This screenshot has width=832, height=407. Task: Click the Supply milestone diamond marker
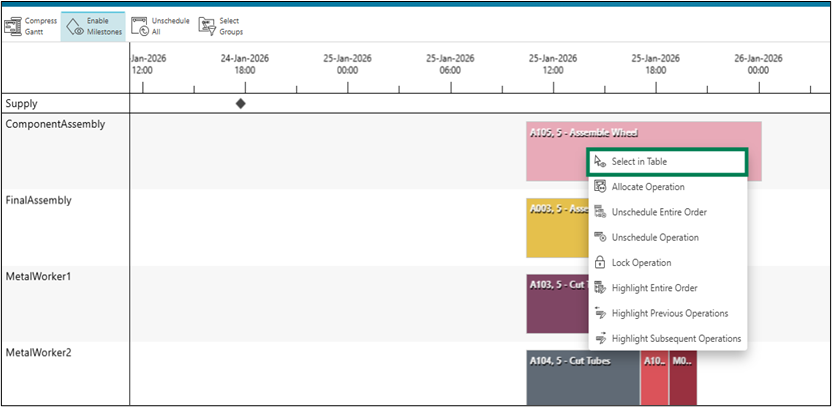(240, 103)
